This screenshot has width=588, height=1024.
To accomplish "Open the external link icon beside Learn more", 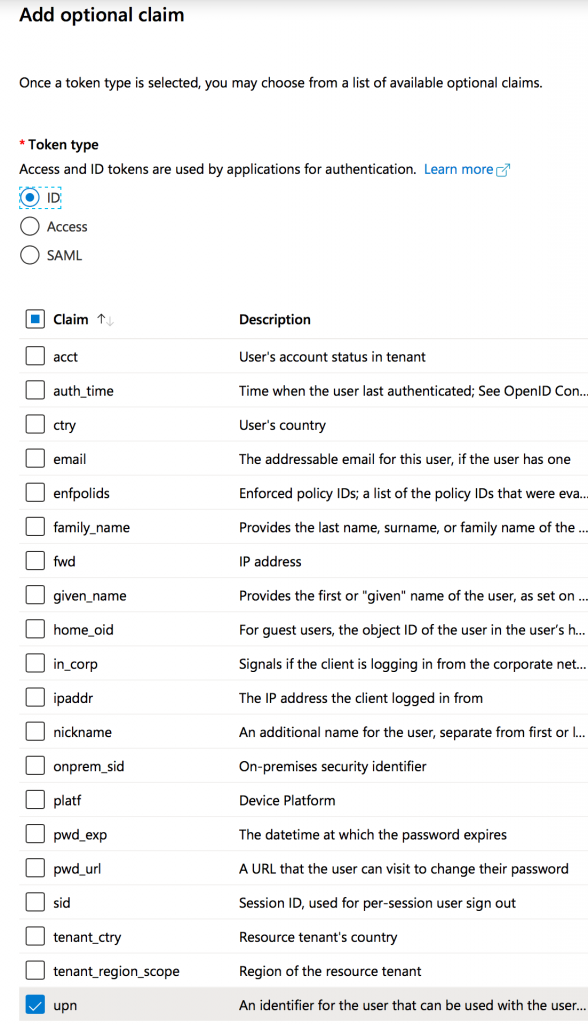I will 503,170.
